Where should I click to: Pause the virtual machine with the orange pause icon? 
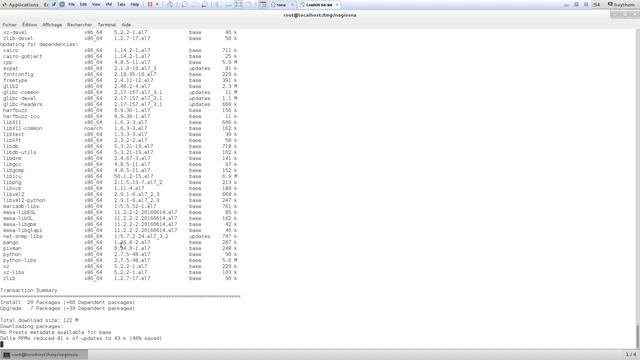pos(150,4)
